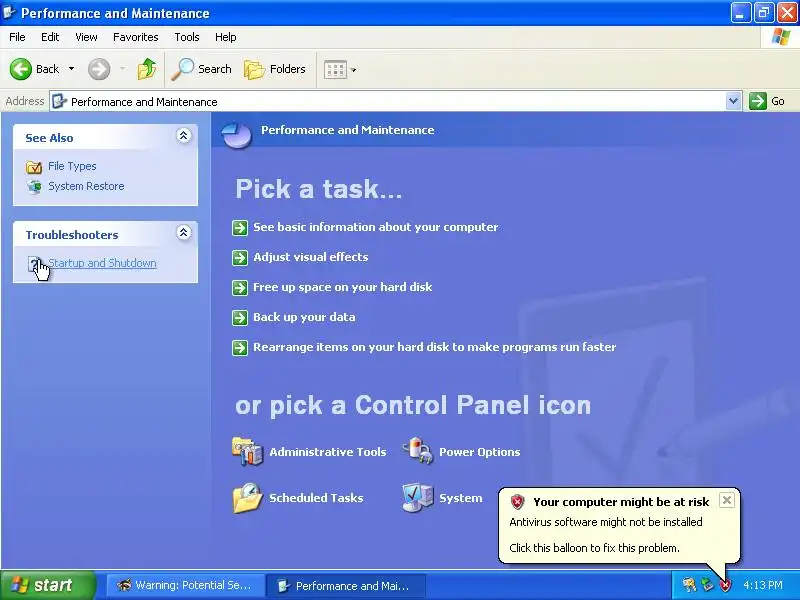Image resolution: width=800 pixels, height=600 pixels.
Task: Click the System Restore icon
Action: click(34, 187)
